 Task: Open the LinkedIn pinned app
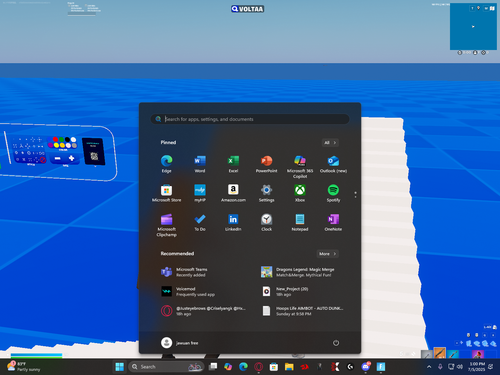pos(233,222)
